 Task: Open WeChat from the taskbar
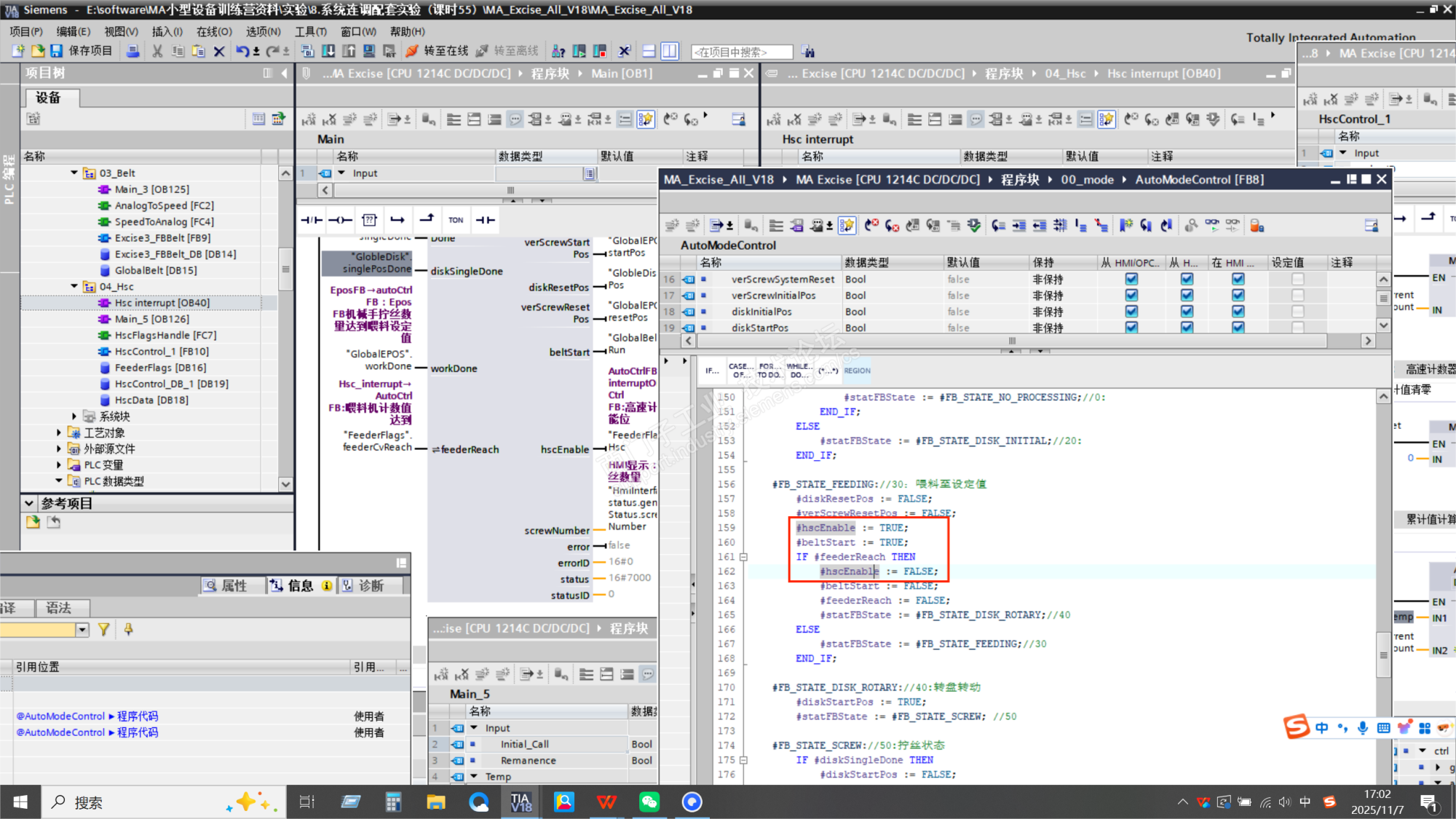tap(649, 802)
